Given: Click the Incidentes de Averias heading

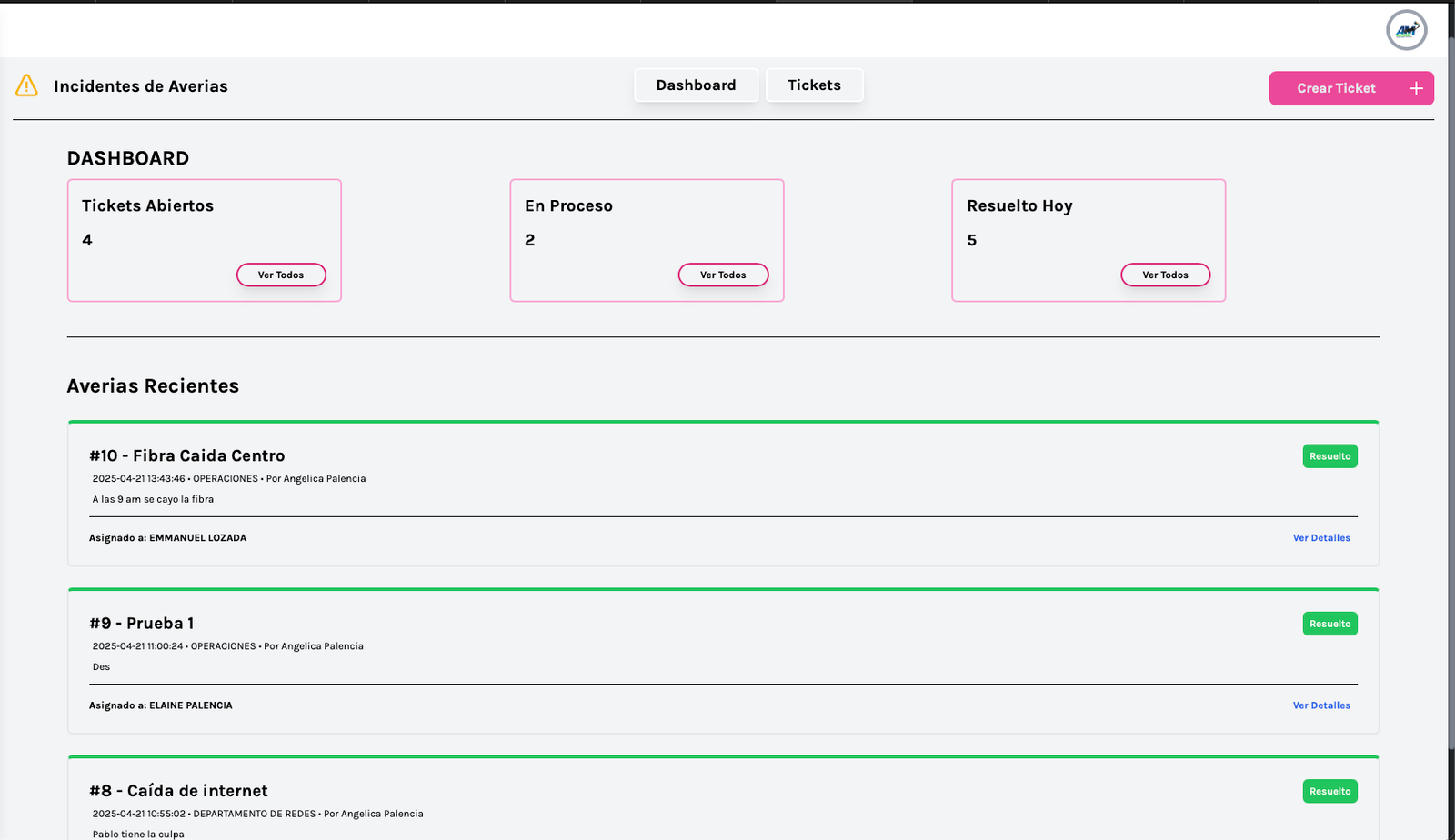Looking at the screenshot, I should pos(140,86).
